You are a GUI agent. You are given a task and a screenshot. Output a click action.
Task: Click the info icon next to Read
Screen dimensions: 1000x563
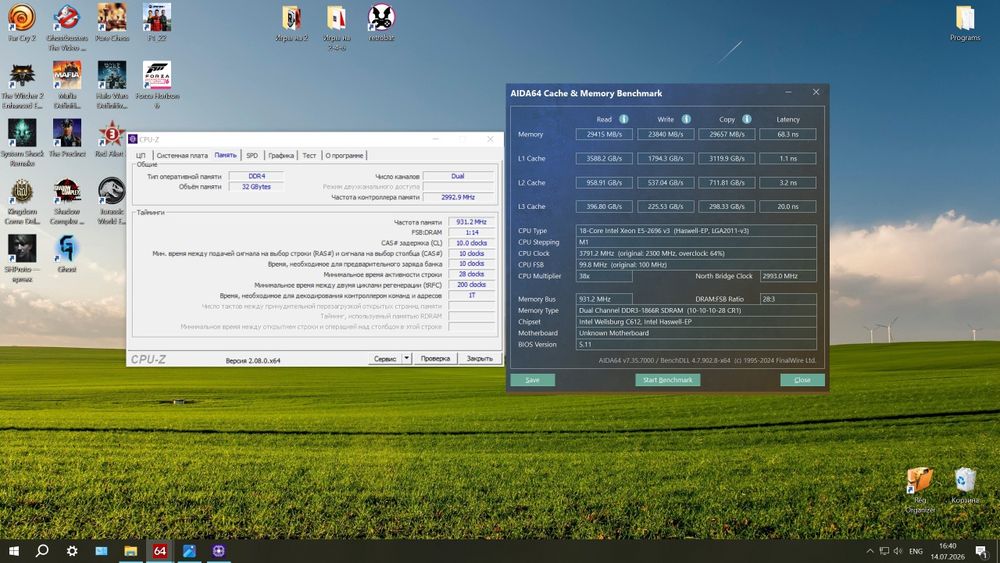(624, 119)
